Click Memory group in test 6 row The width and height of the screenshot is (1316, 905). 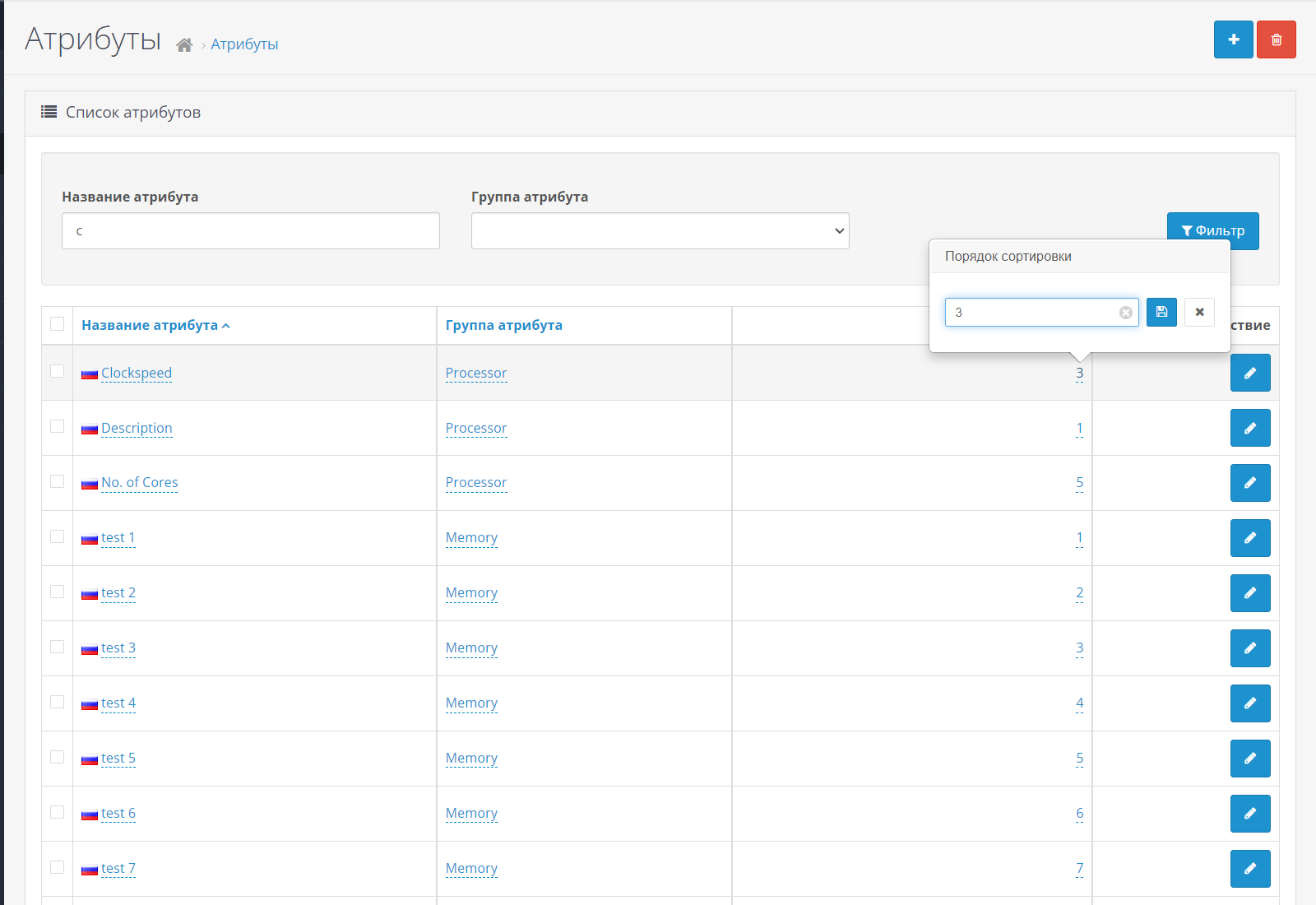(471, 813)
